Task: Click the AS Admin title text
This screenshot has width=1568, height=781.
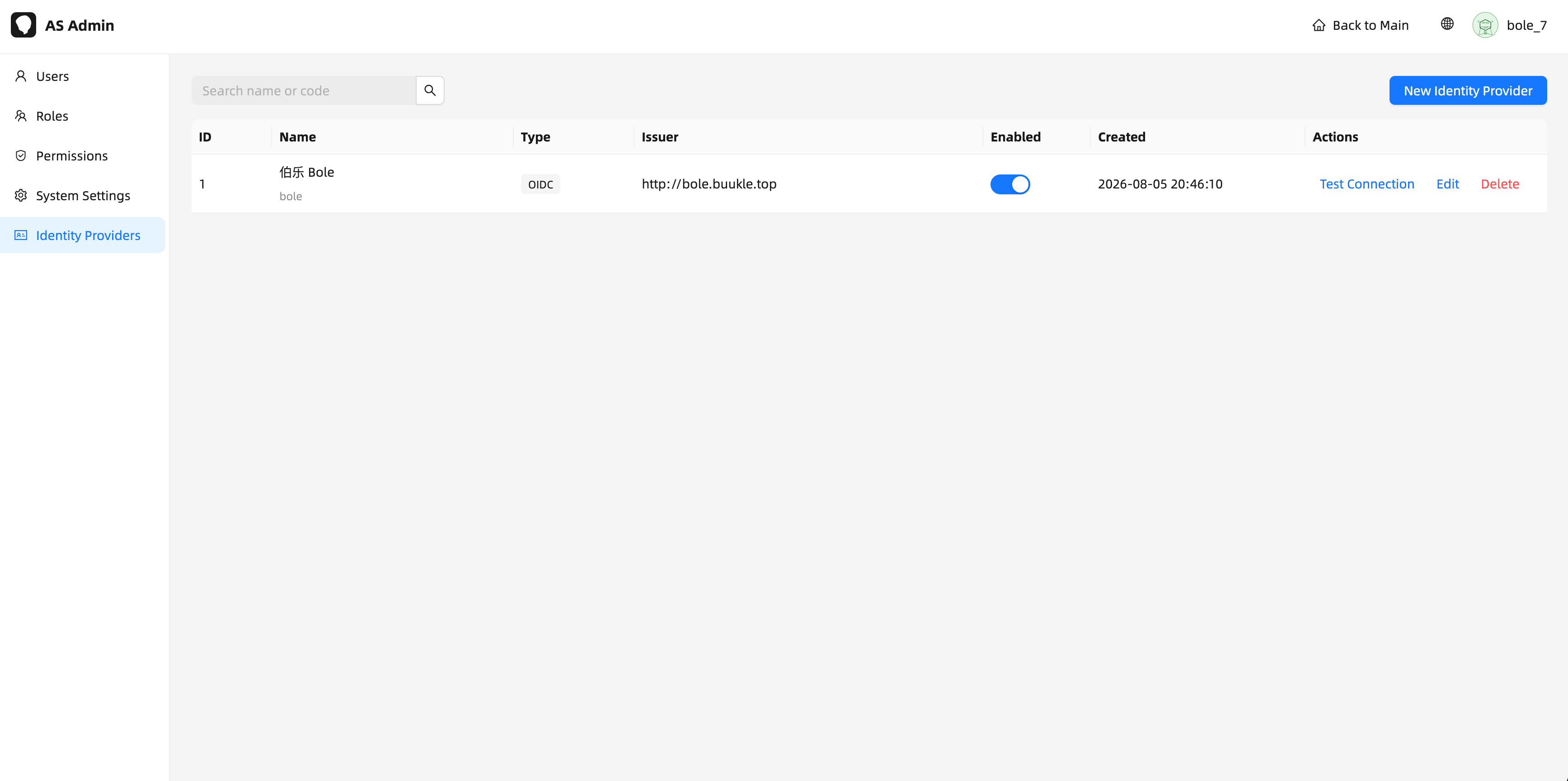Action: (80, 26)
